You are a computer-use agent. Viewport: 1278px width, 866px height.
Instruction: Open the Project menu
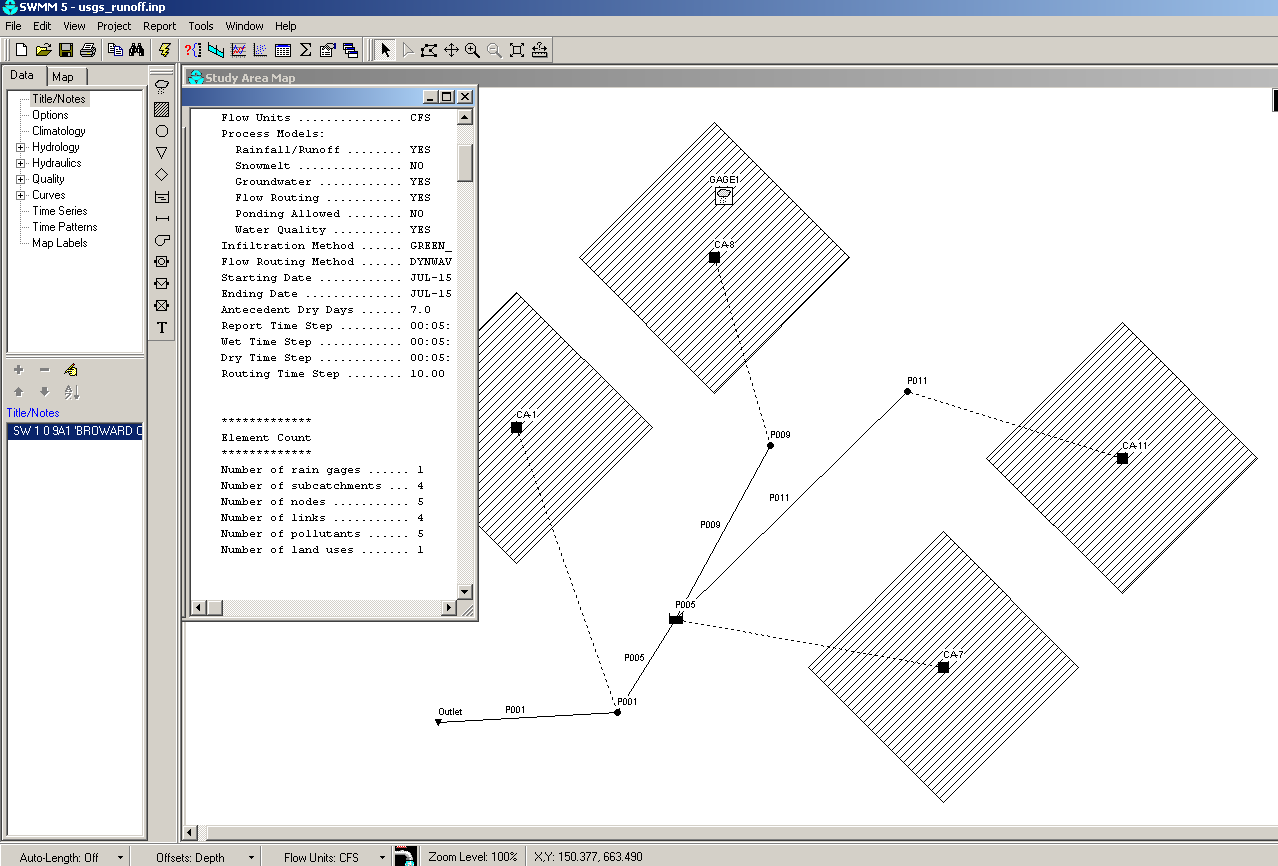pos(114,26)
